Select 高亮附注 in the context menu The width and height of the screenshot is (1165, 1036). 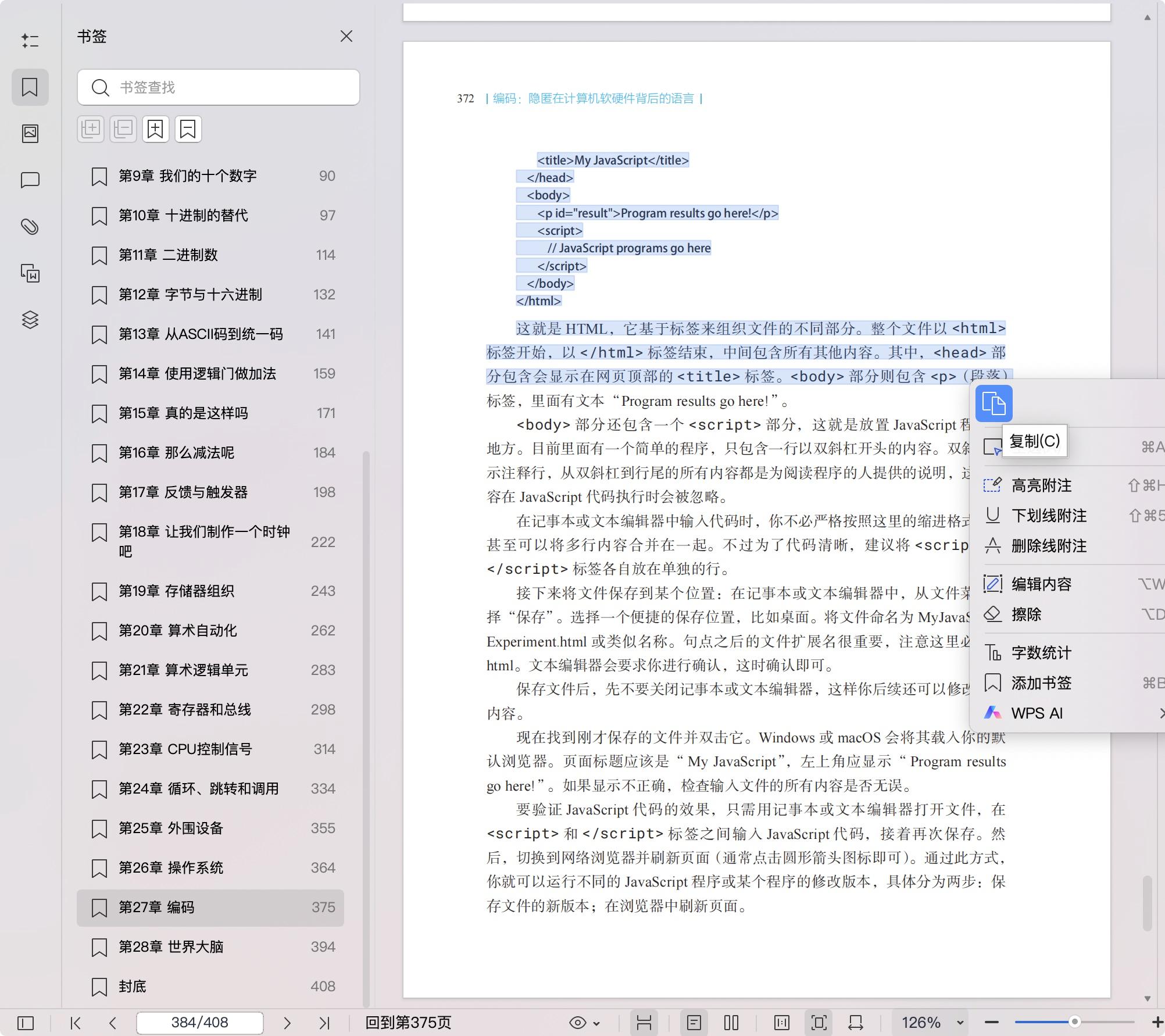click(x=1042, y=485)
